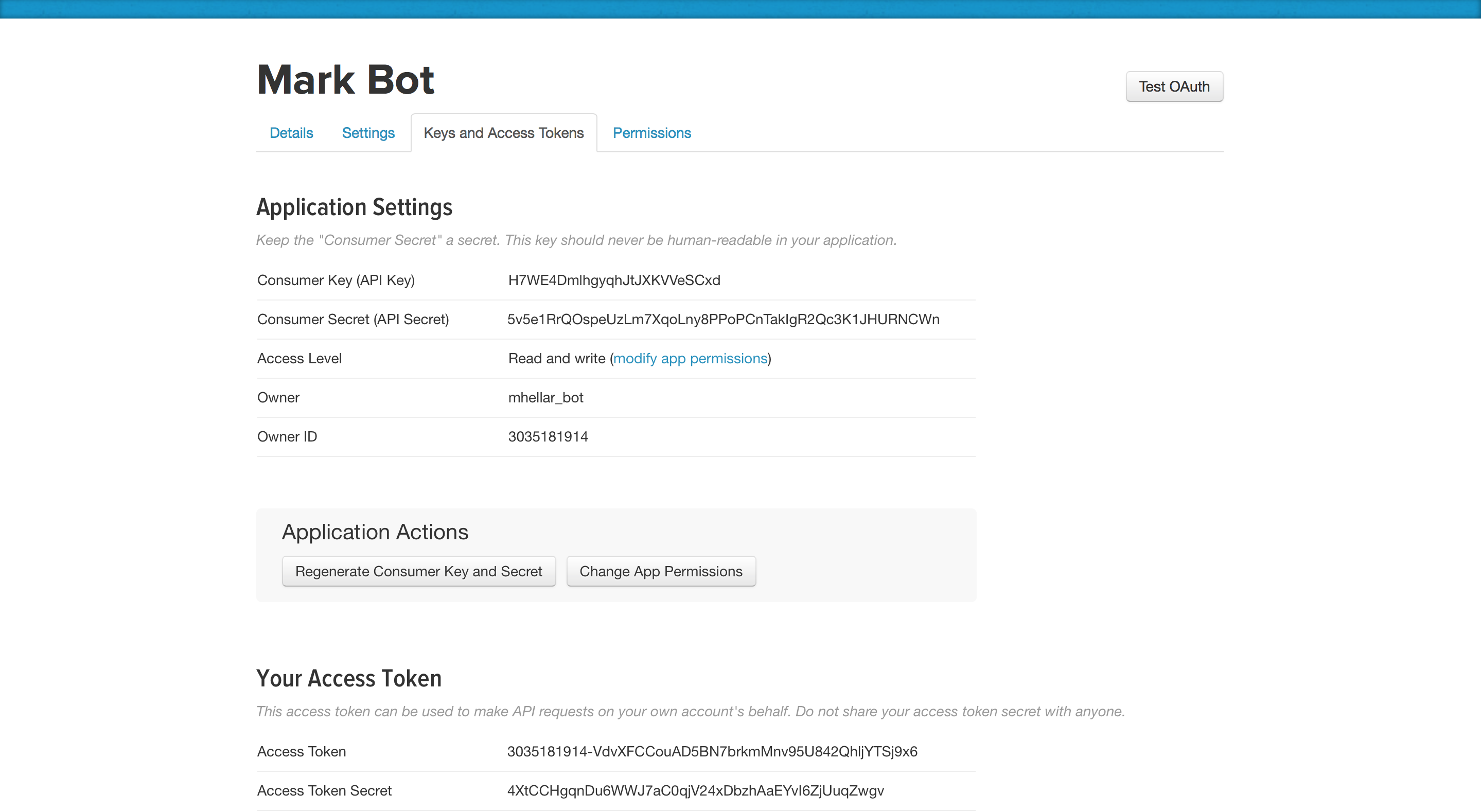Go to the Permissions tab
This screenshot has height=812, width=1481.
651,133
